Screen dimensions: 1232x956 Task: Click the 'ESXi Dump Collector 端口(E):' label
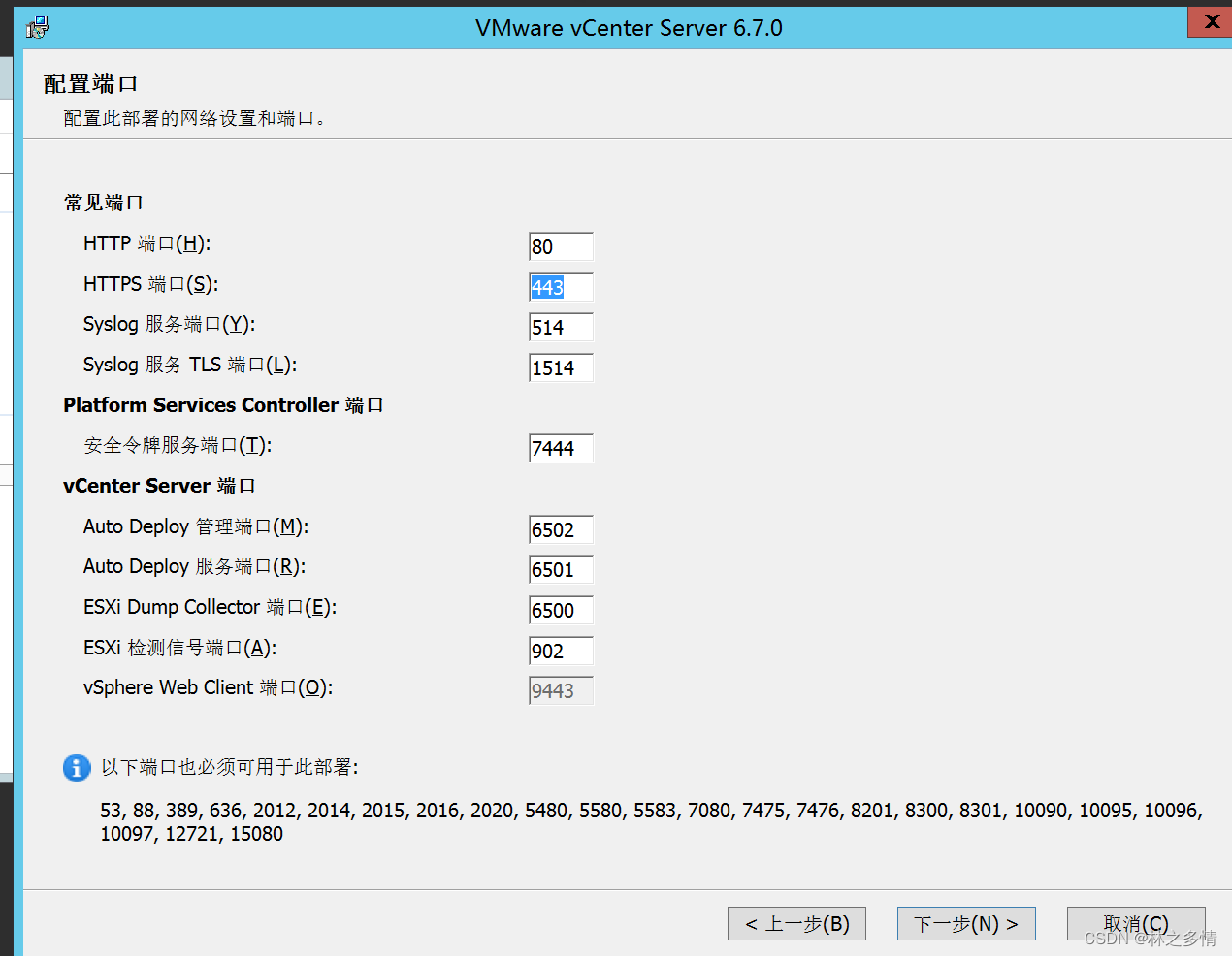[211, 607]
